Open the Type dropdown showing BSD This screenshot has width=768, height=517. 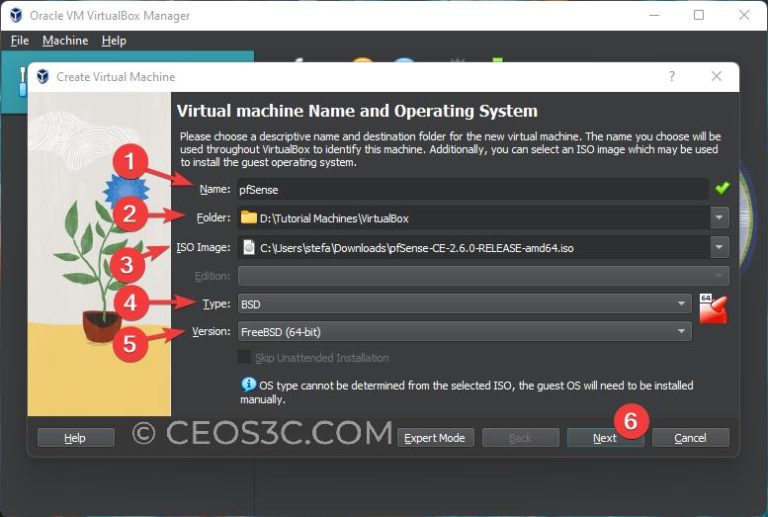point(464,304)
